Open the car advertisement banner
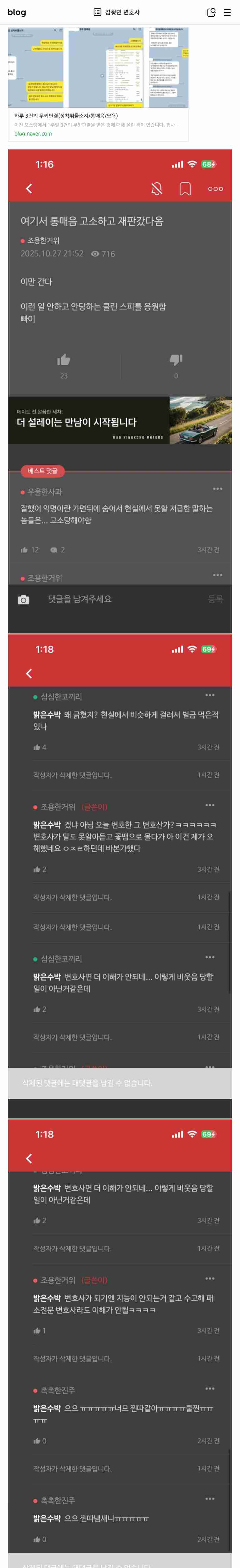The image size is (240, 1568). pyautogui.click(x=120, y=420)
